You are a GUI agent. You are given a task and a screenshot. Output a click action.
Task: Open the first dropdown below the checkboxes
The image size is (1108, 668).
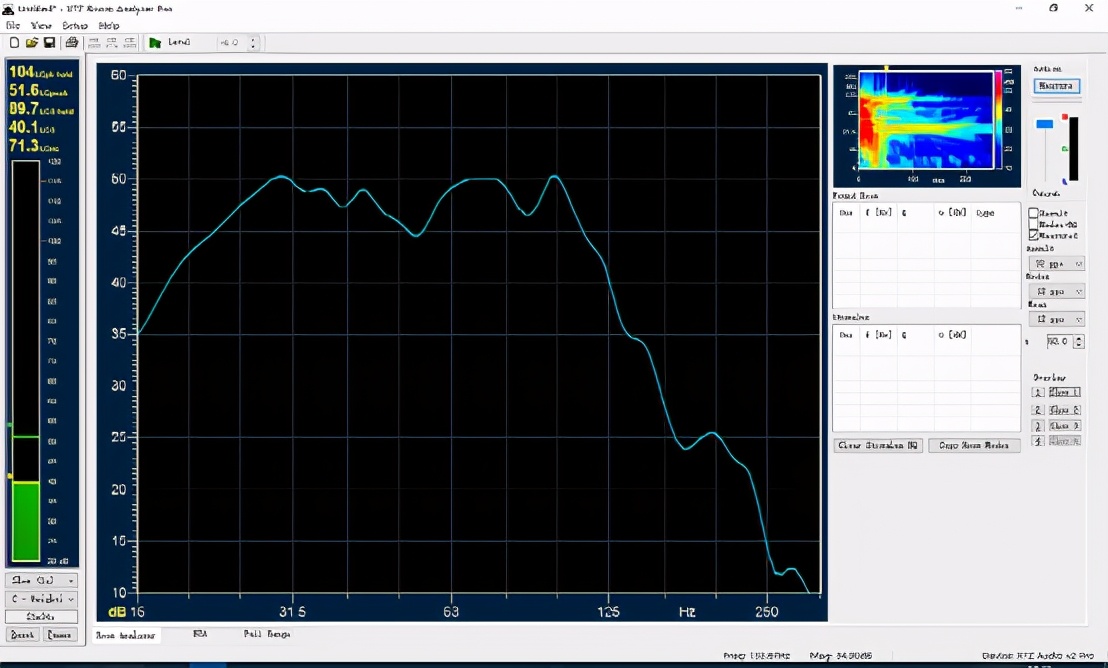(1056, 264)
